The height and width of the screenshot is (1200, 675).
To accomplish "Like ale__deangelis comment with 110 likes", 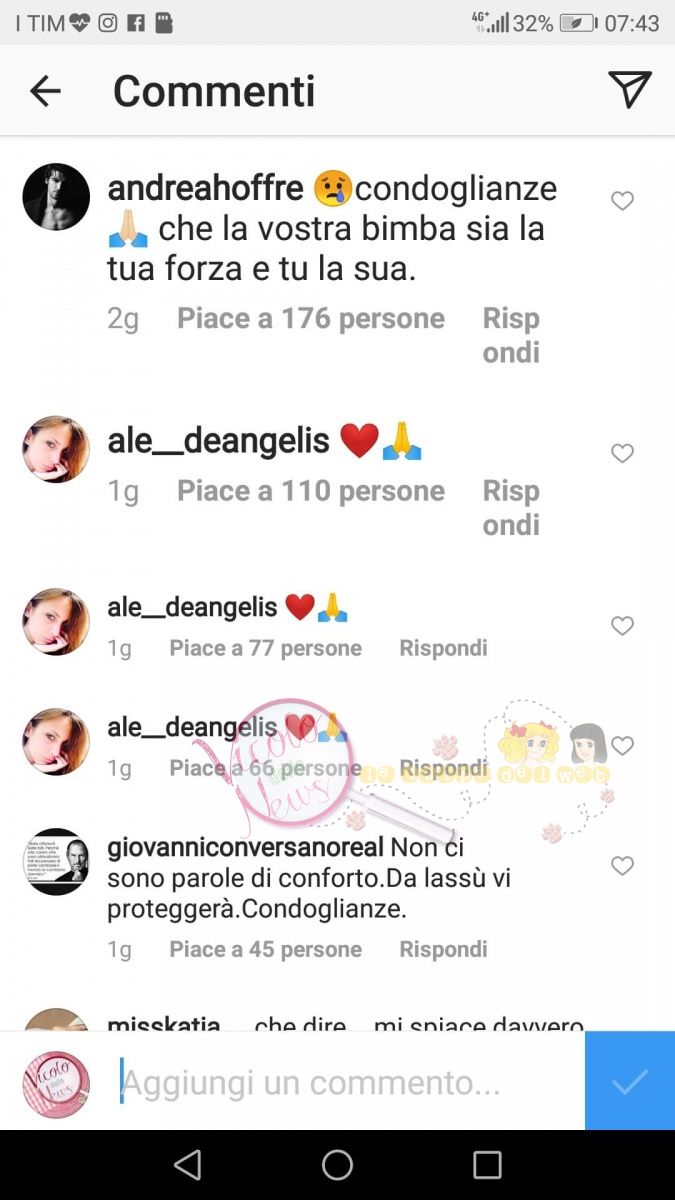I will [622, 454].
